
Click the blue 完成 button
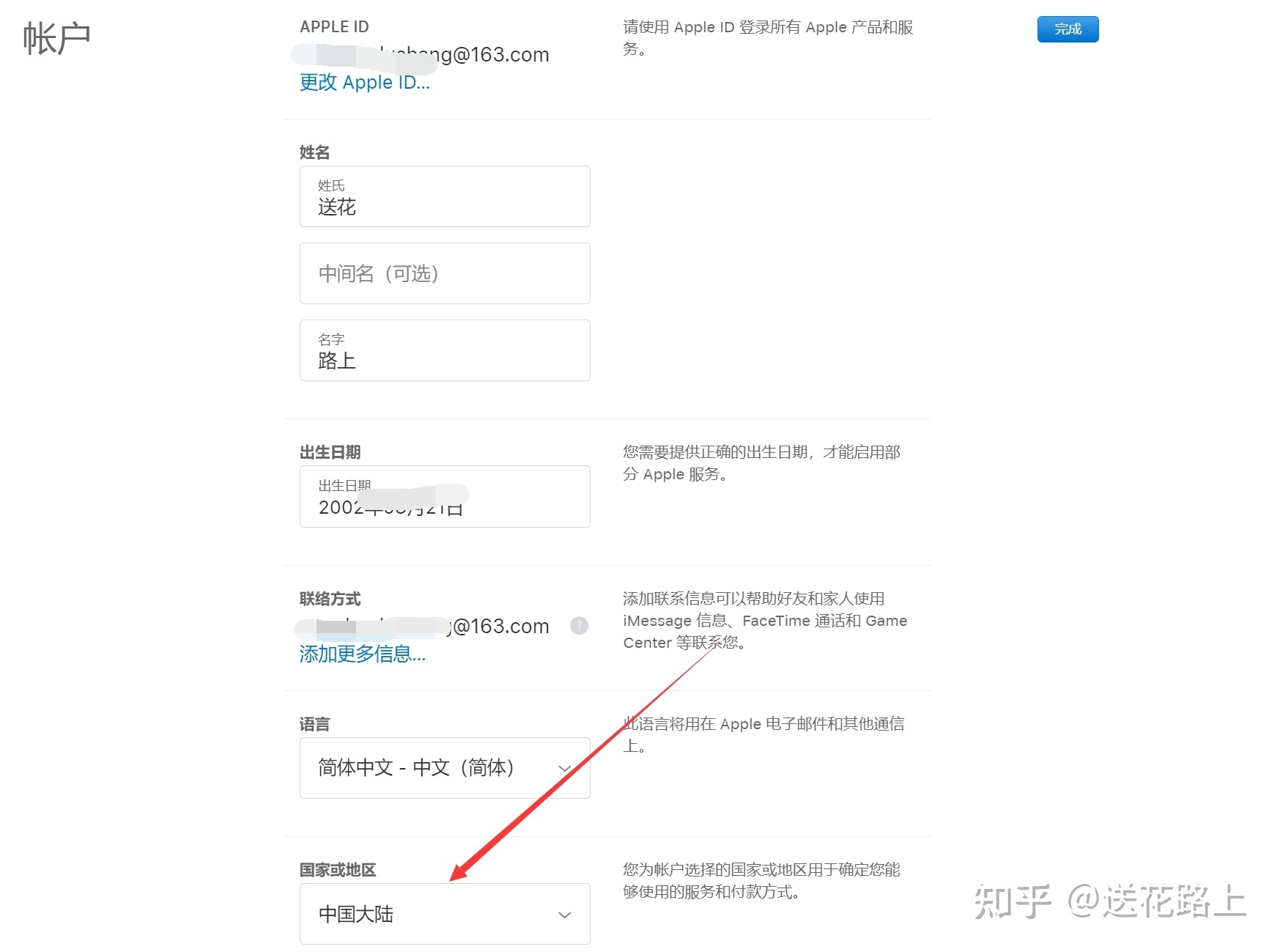pyautogui.click(x=1068, y=29)
